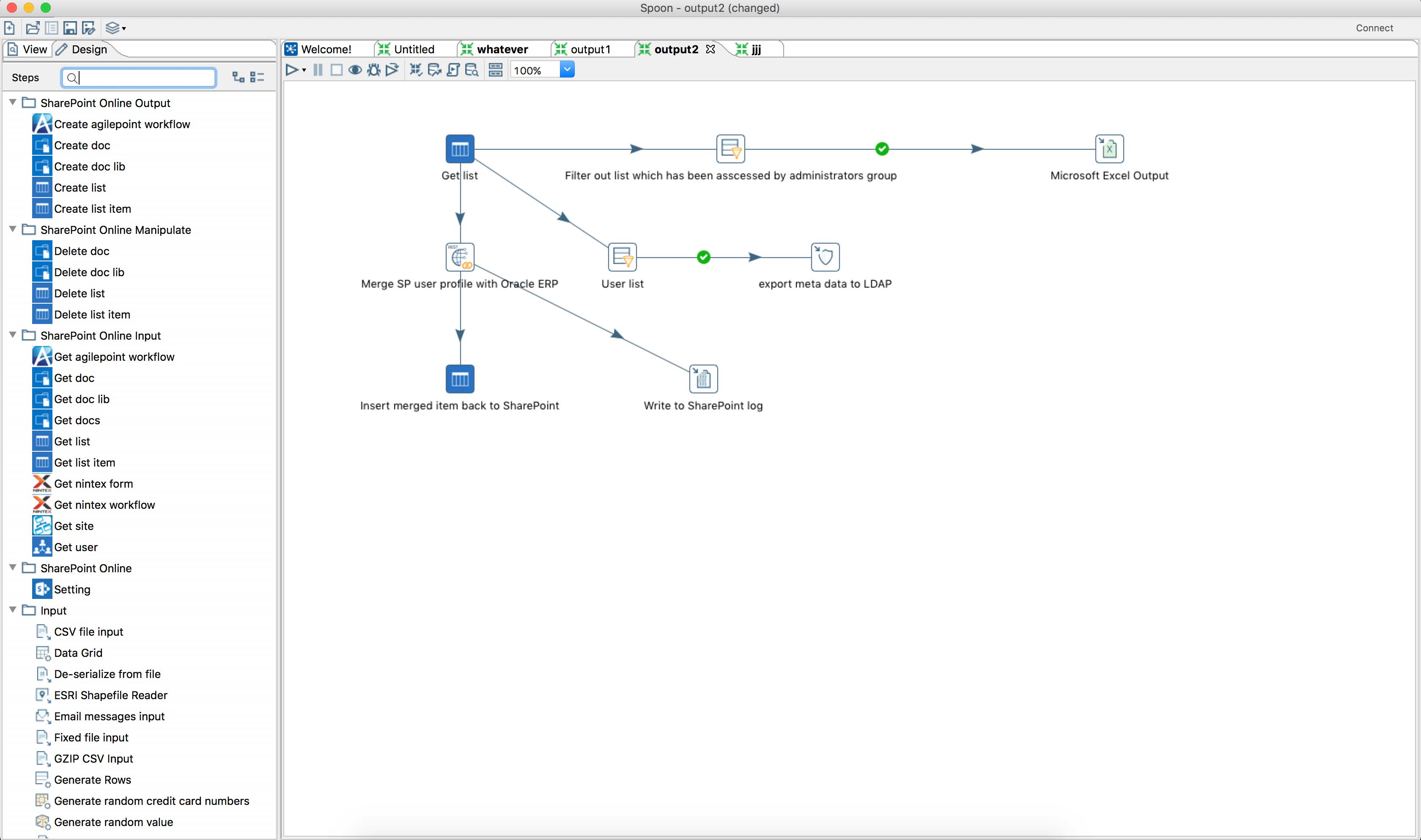Select Delete list step

pos(69,293)
